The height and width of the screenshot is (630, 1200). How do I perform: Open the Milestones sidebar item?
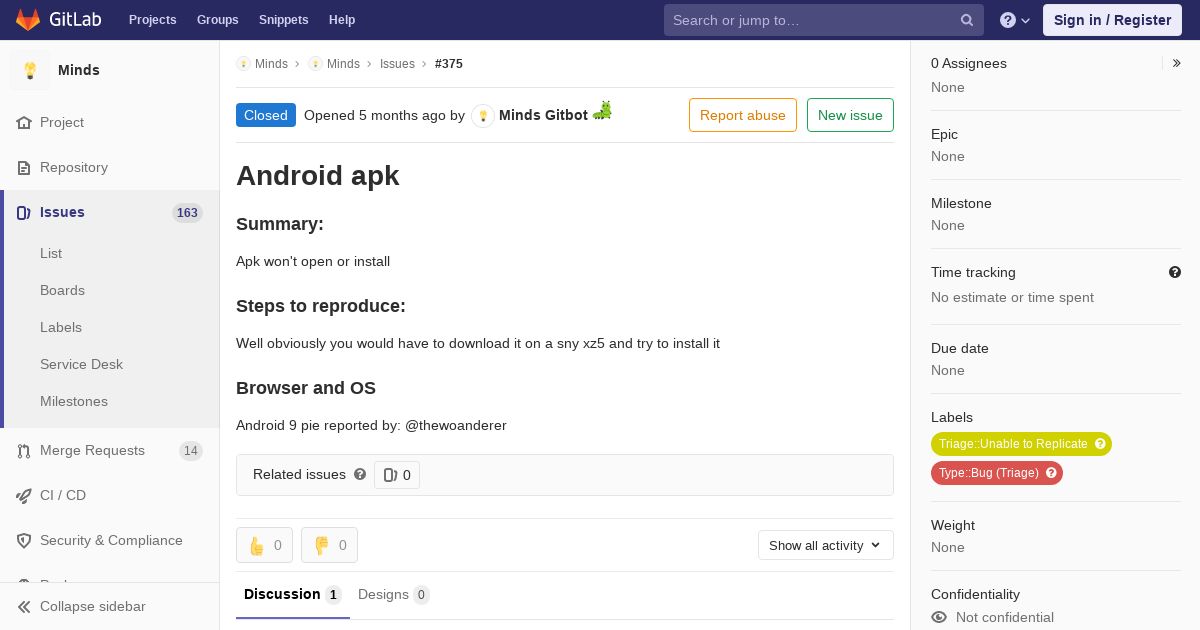pyautogui.click(x=74, y=402)
